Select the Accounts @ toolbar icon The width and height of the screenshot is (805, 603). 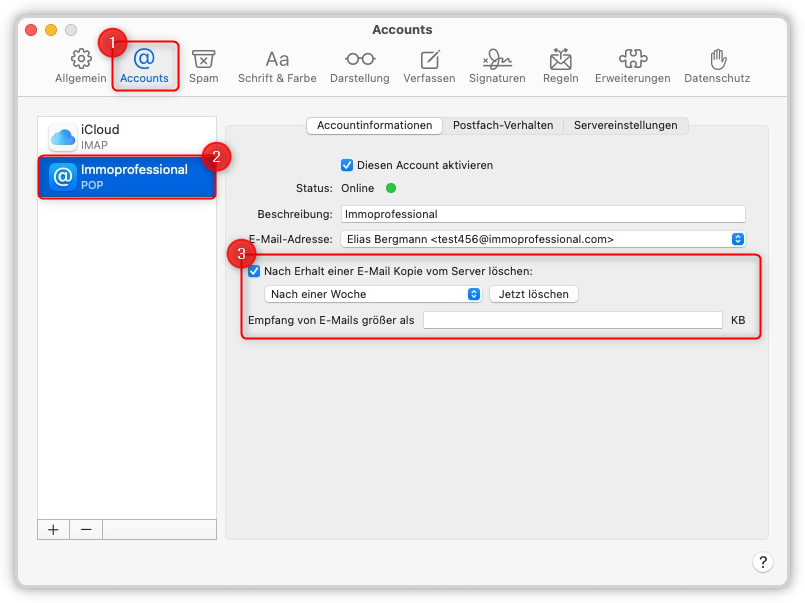[144, 66]
